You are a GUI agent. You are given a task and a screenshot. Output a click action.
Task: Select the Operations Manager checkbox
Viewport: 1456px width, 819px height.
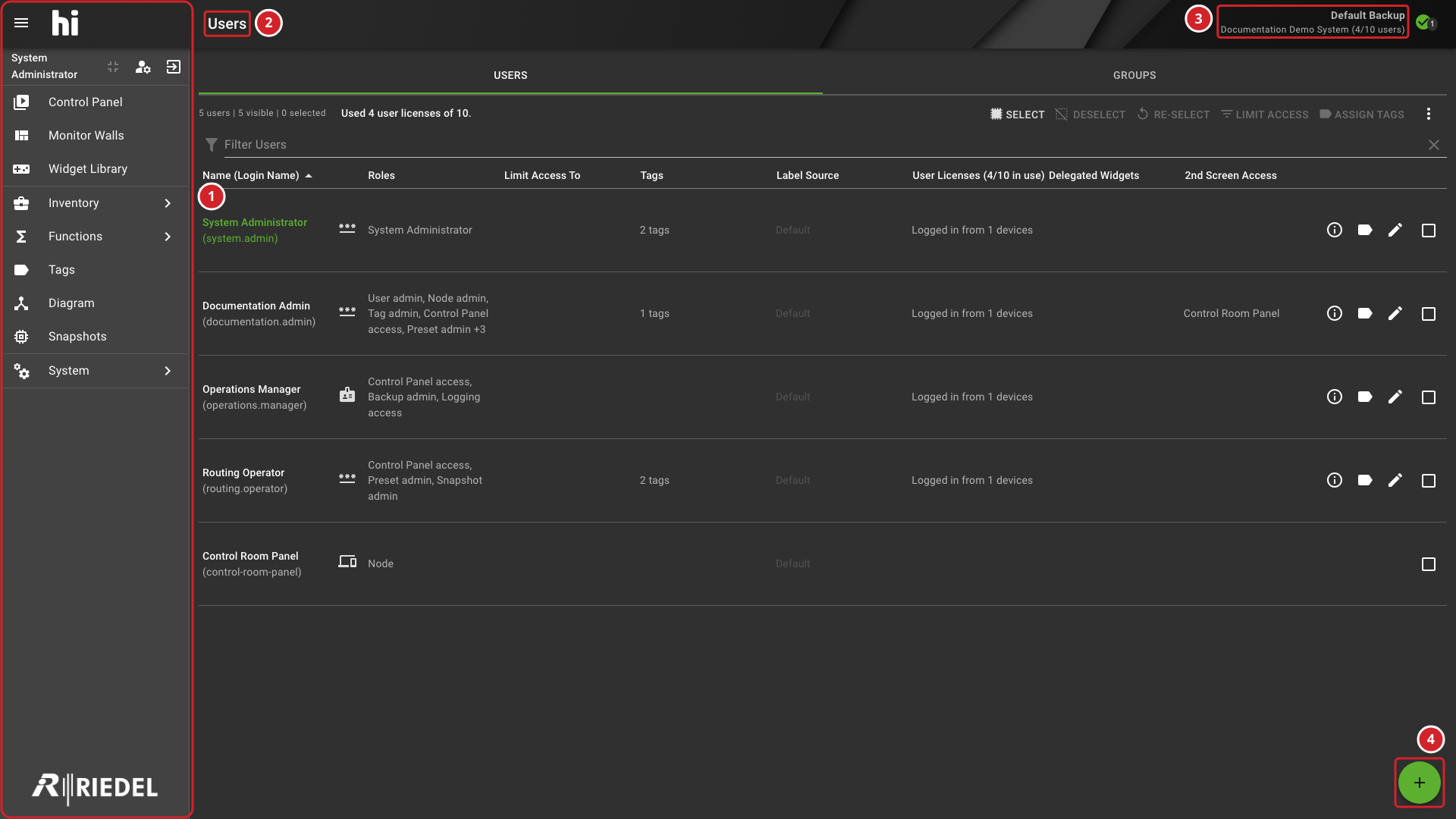pyautogui.click(x=1428, y=397)
